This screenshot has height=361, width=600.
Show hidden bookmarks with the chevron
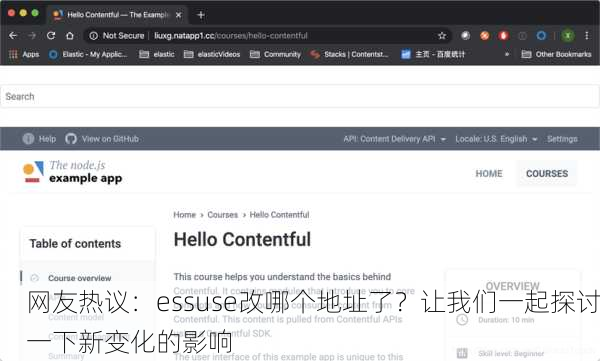pos(507,54)
